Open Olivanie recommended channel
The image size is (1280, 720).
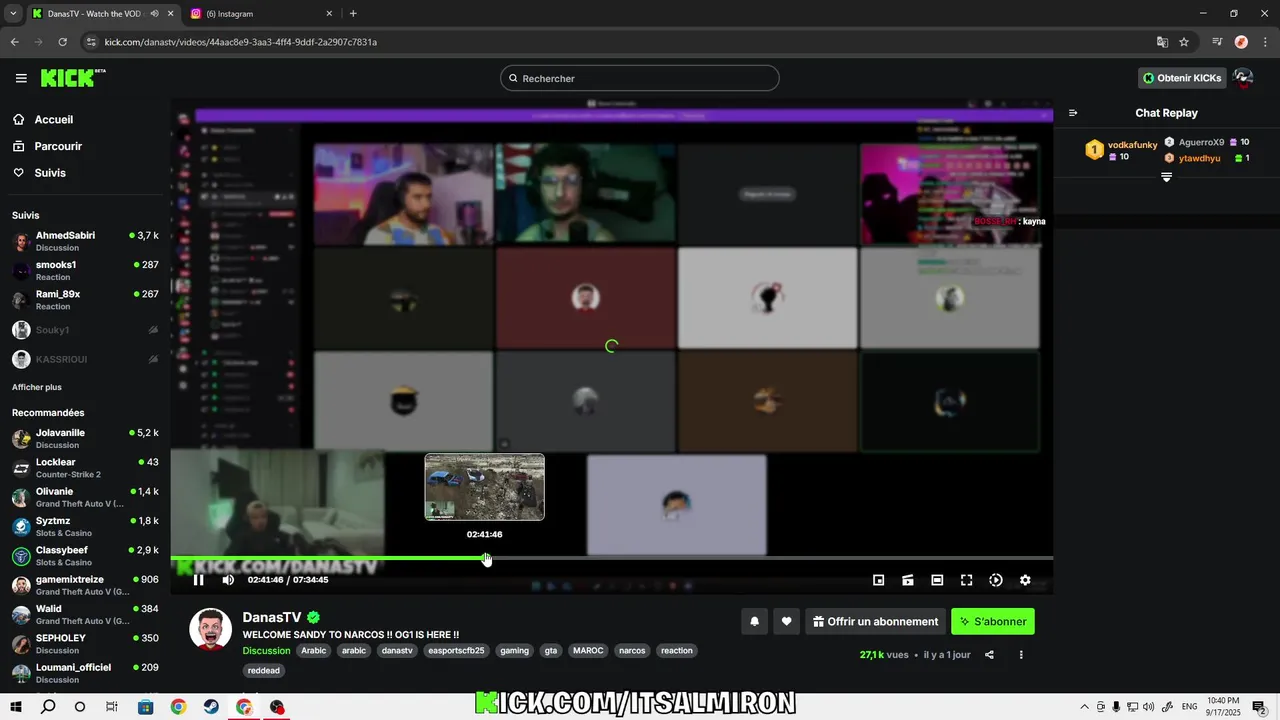[85, 497]
